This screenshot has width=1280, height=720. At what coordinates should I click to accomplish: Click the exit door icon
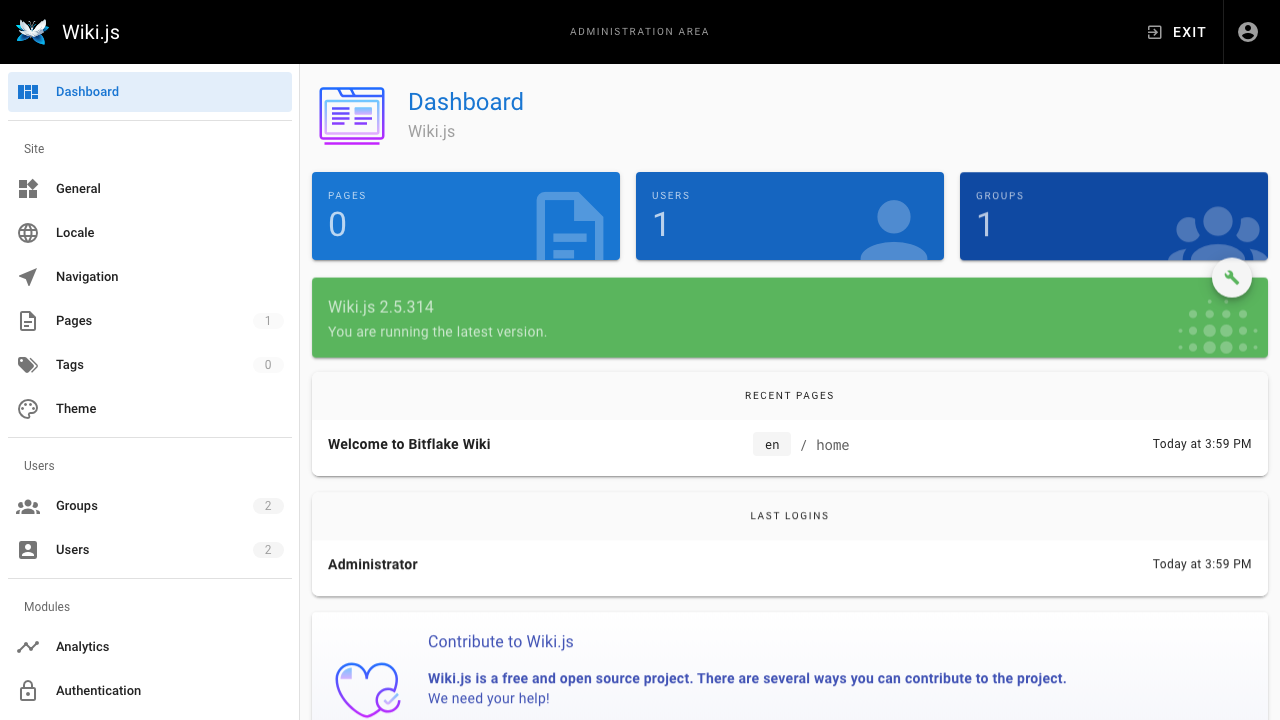[x=1154, y=32]
